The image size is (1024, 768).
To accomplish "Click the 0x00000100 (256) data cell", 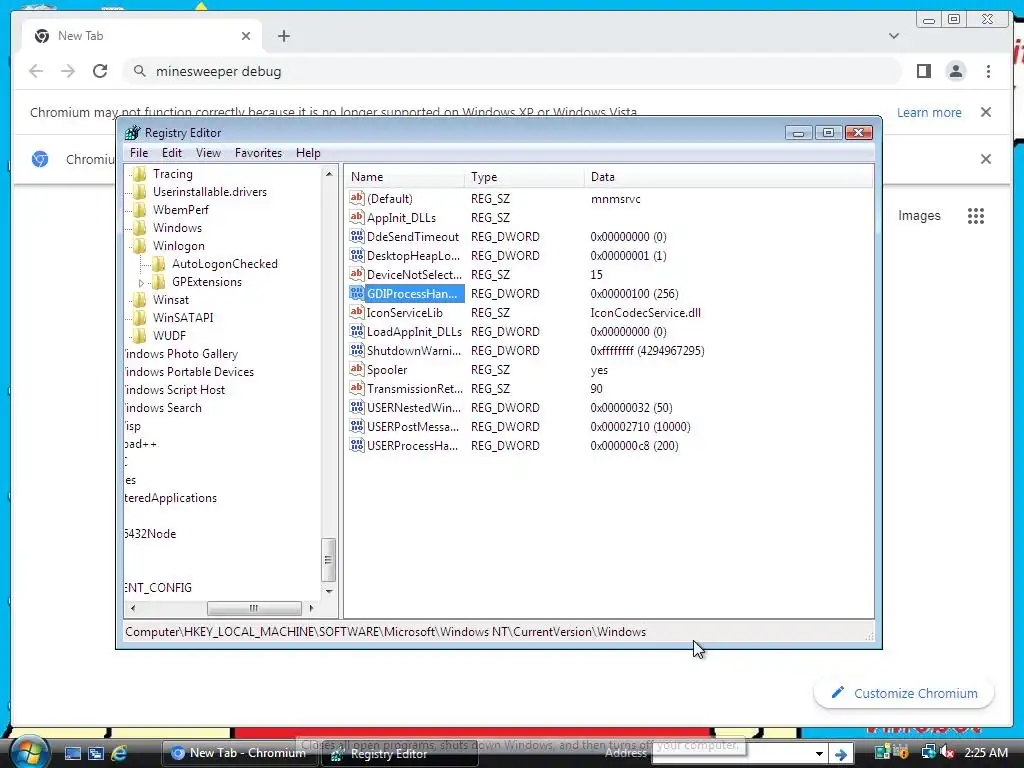I will [634, 294].
